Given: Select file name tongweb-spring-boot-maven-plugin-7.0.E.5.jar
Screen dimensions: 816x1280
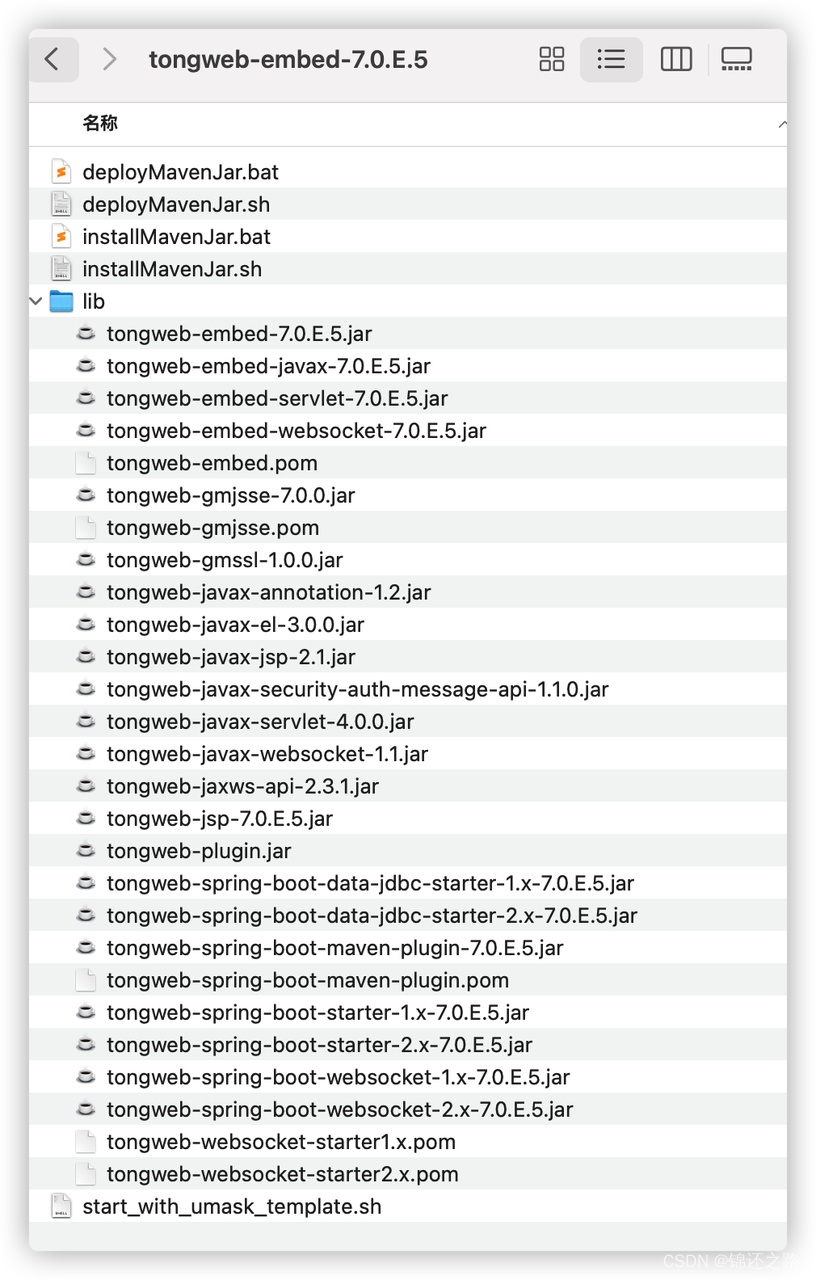Looking at the screenshot, I should tap(335, 948).
